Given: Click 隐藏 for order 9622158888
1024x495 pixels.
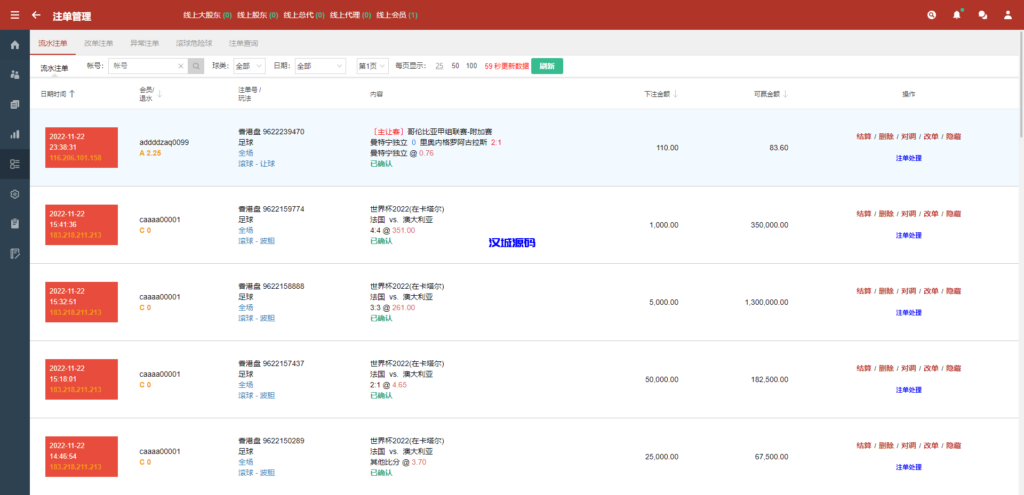Looking at the screenshot, I should [x=953, y=291].
